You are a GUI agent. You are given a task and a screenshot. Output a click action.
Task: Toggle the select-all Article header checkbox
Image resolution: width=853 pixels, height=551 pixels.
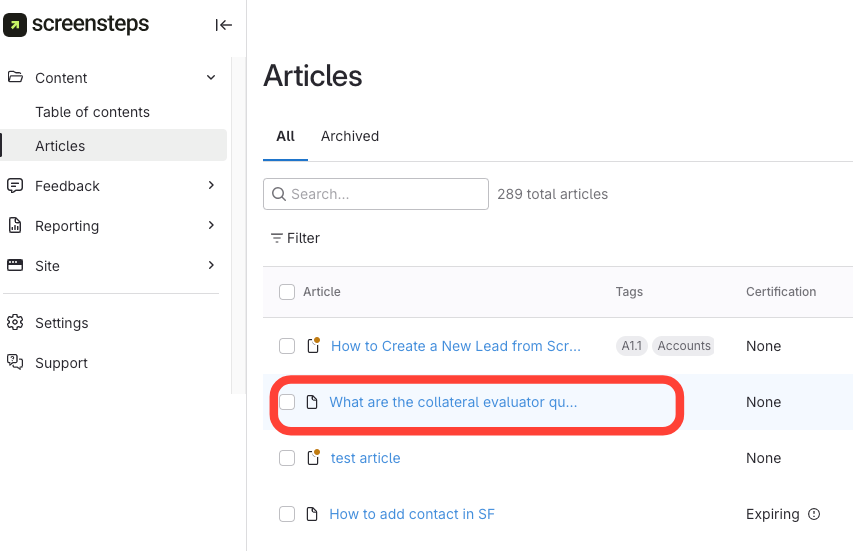[x=287, y=292]
